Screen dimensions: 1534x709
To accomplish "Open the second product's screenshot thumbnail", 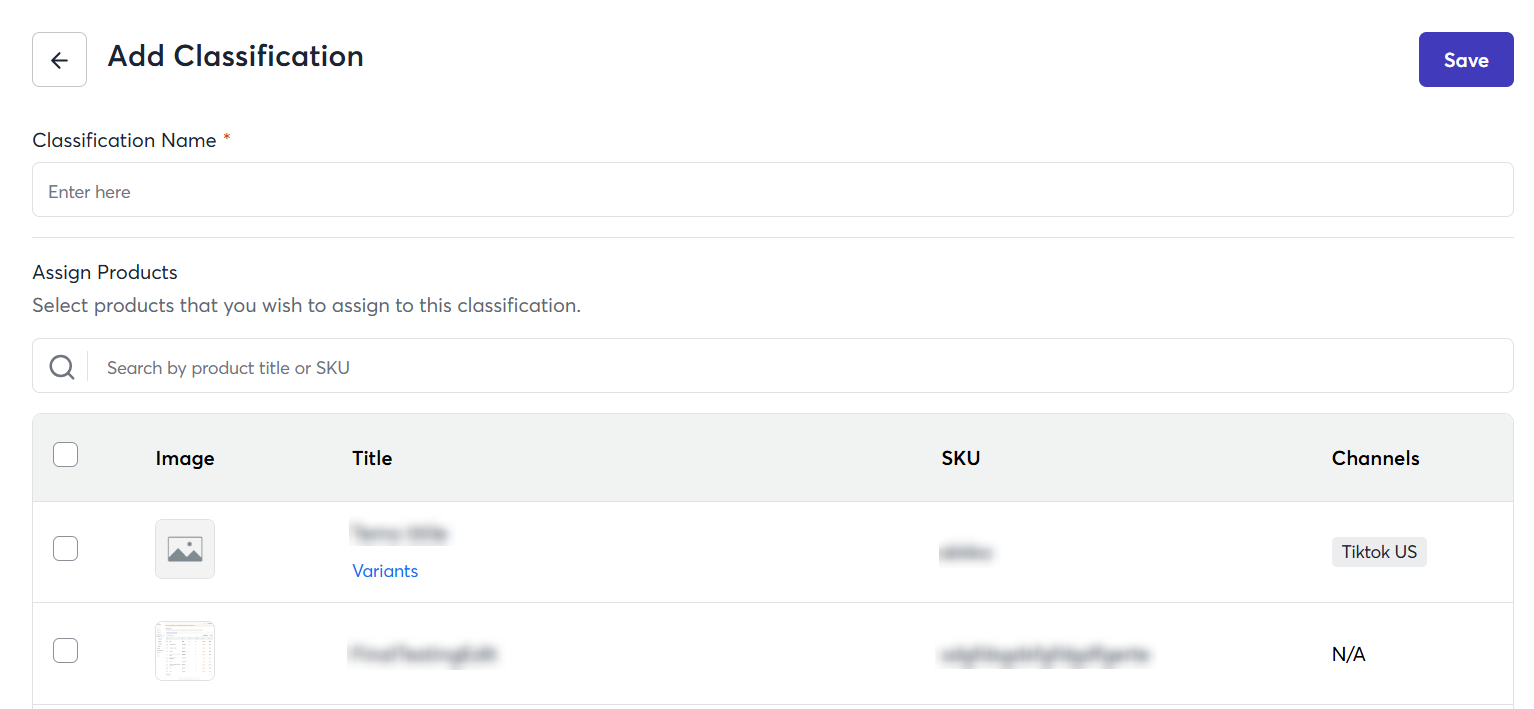I will tap(185, 651).
